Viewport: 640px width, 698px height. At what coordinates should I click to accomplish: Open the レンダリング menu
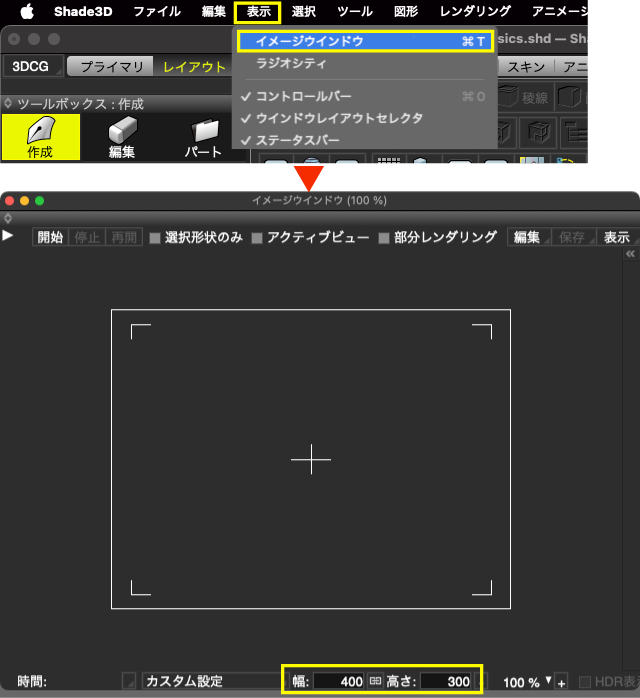(x=475, y=12)
